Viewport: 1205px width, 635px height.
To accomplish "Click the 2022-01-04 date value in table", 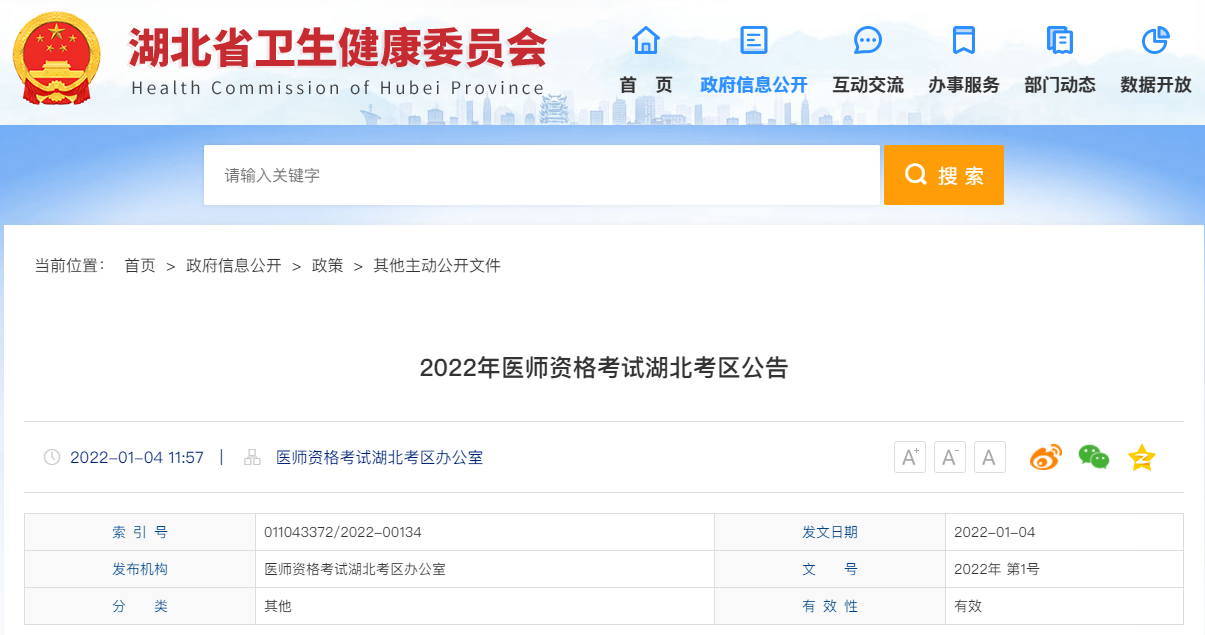I will (995, 532).
